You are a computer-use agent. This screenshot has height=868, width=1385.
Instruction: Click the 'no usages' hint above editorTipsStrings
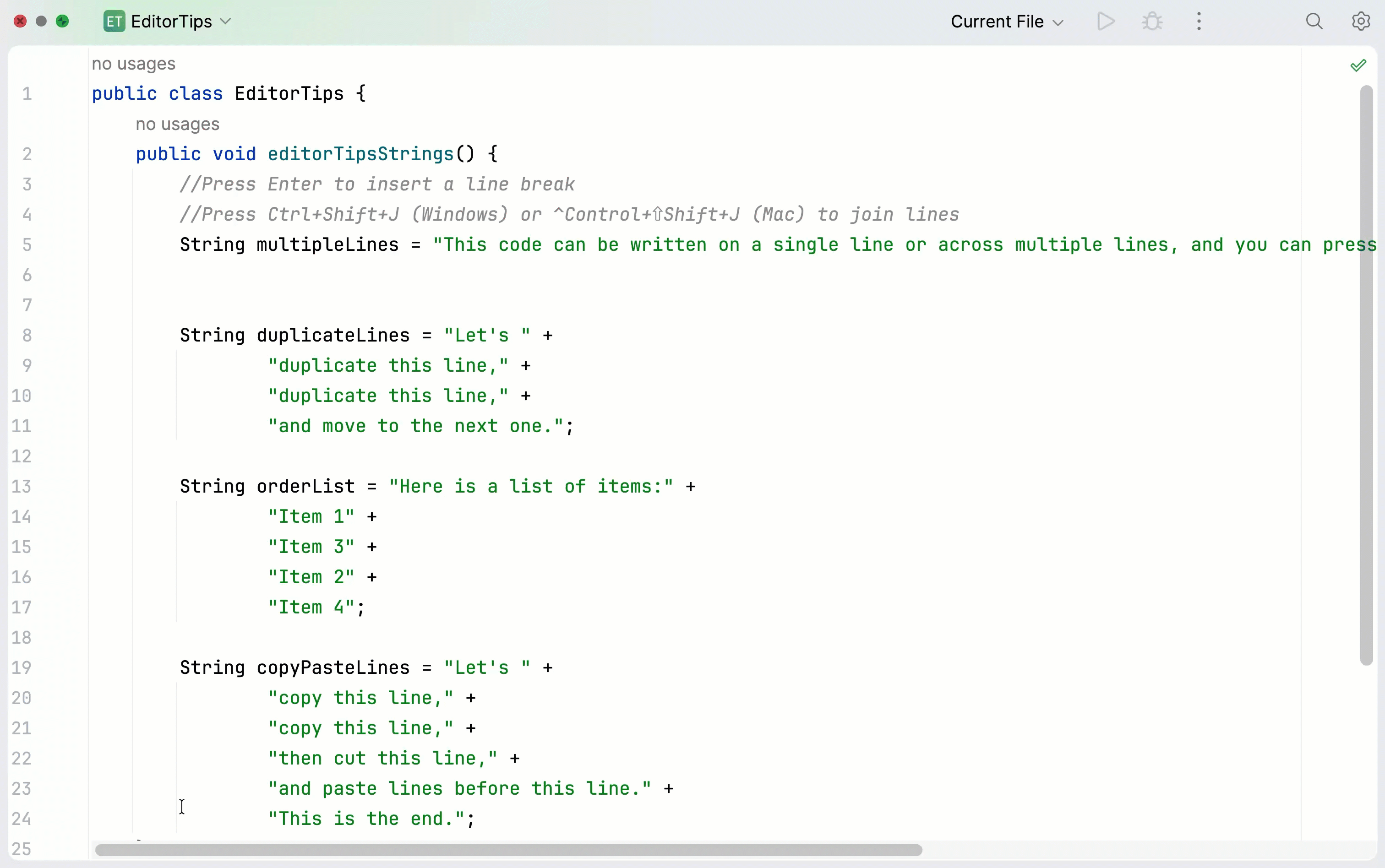tap(177, 124)
